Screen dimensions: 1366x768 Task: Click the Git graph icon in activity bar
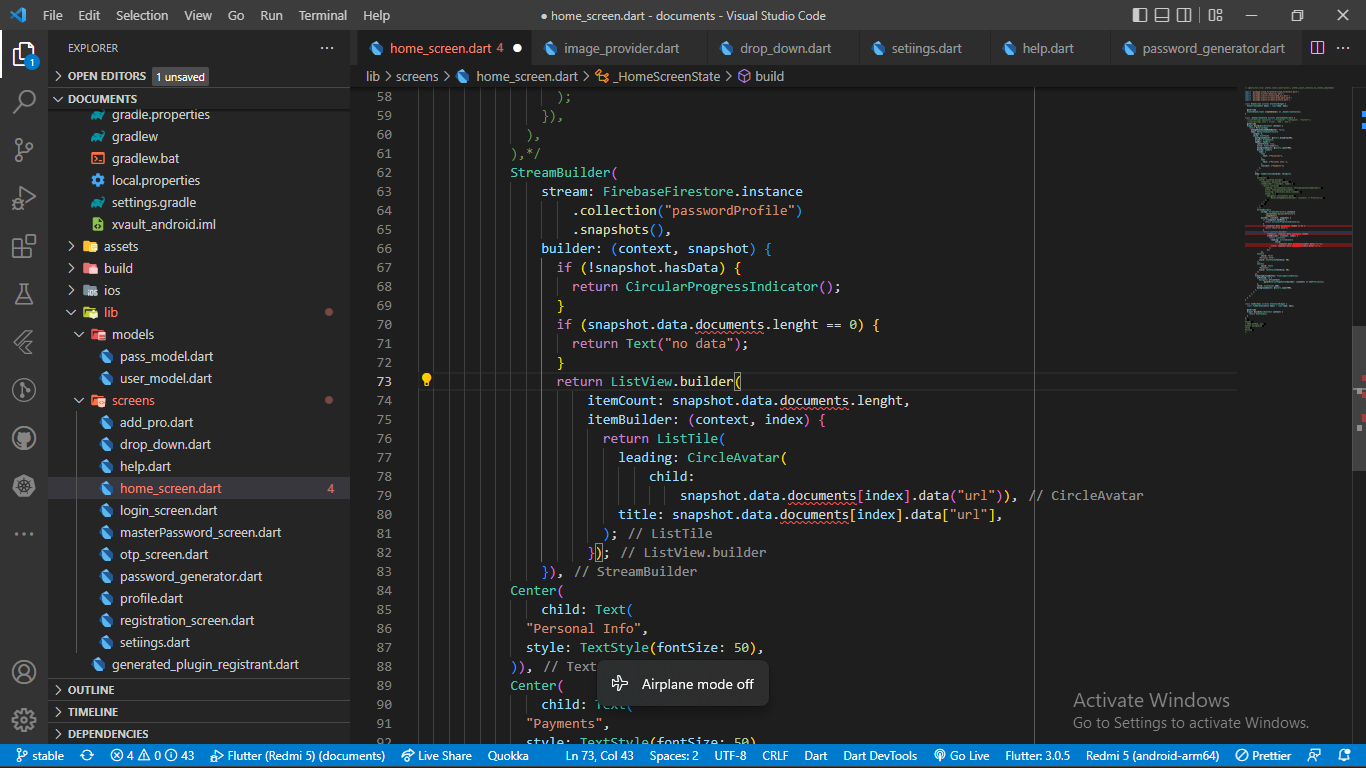(x=24, y=390)
